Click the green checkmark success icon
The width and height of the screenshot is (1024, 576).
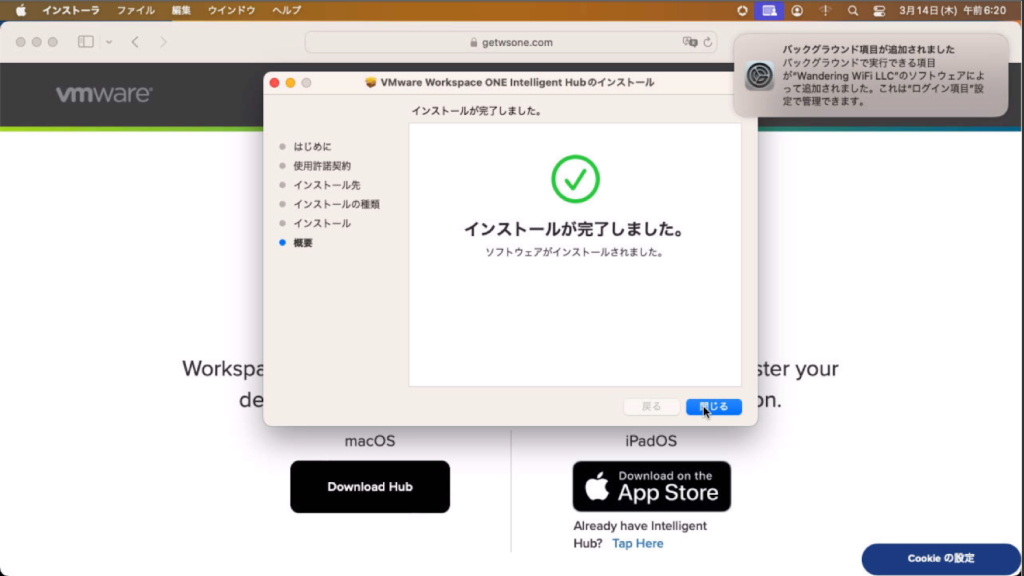[575, 179]
